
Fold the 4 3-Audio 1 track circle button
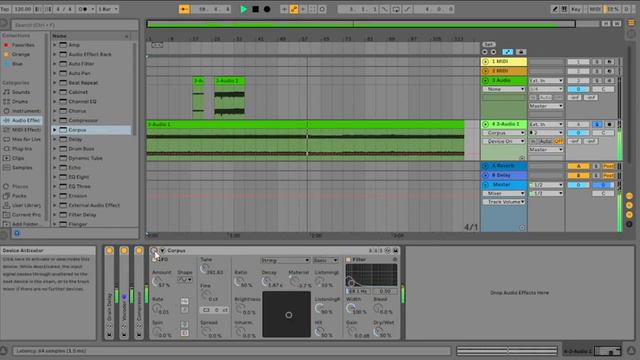coord(485,124)
